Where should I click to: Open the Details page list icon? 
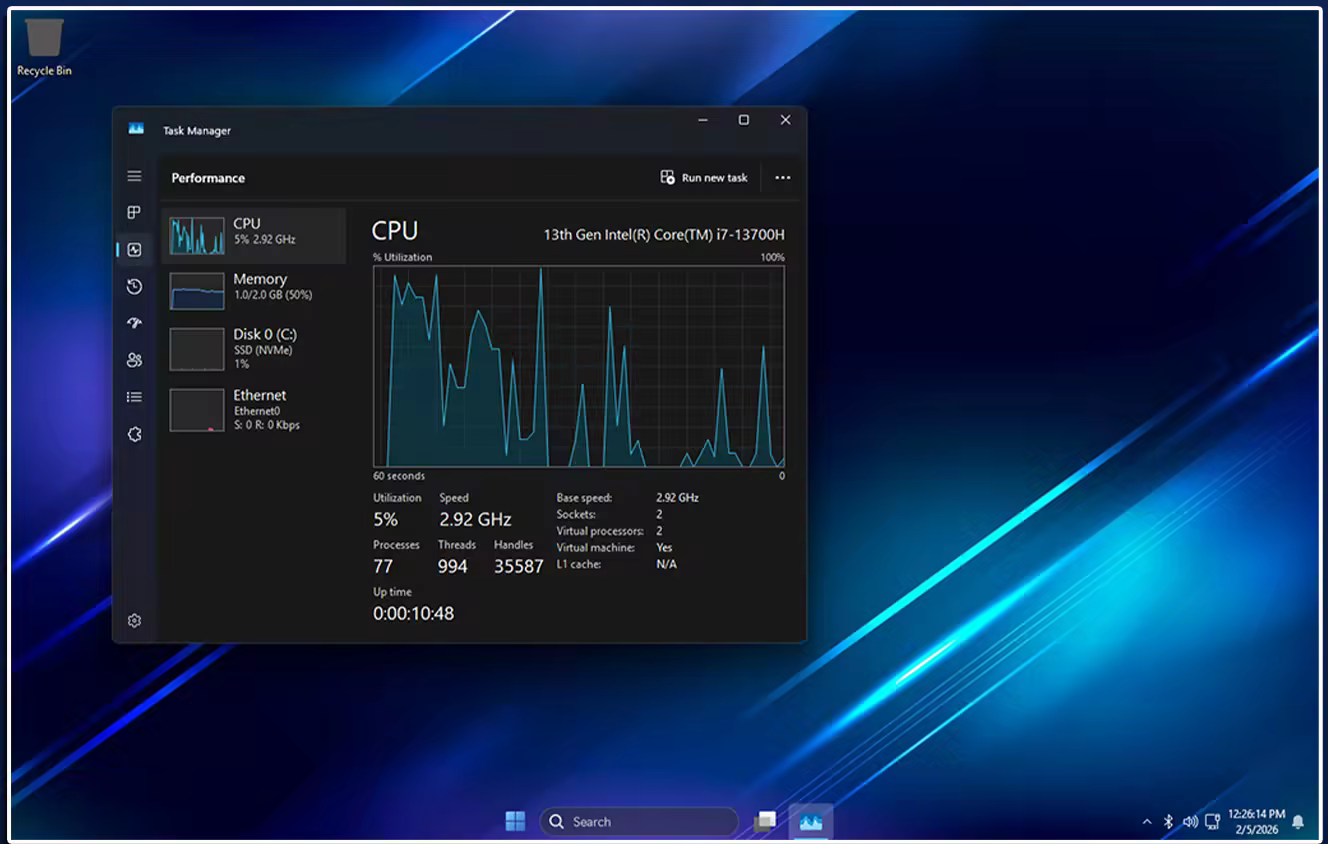tap(134, 397)
